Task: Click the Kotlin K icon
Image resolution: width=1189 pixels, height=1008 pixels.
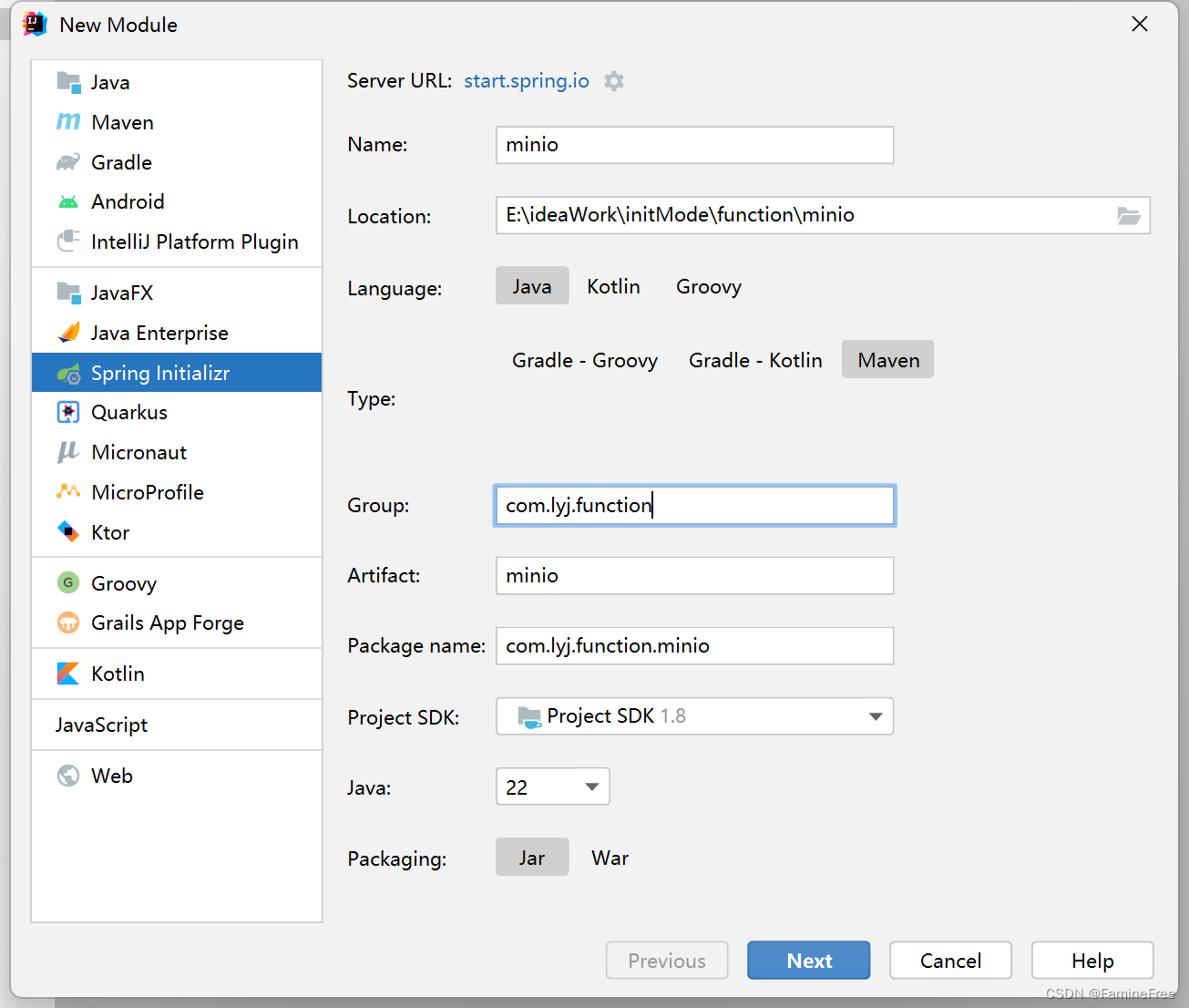Action: pos(68,674)
